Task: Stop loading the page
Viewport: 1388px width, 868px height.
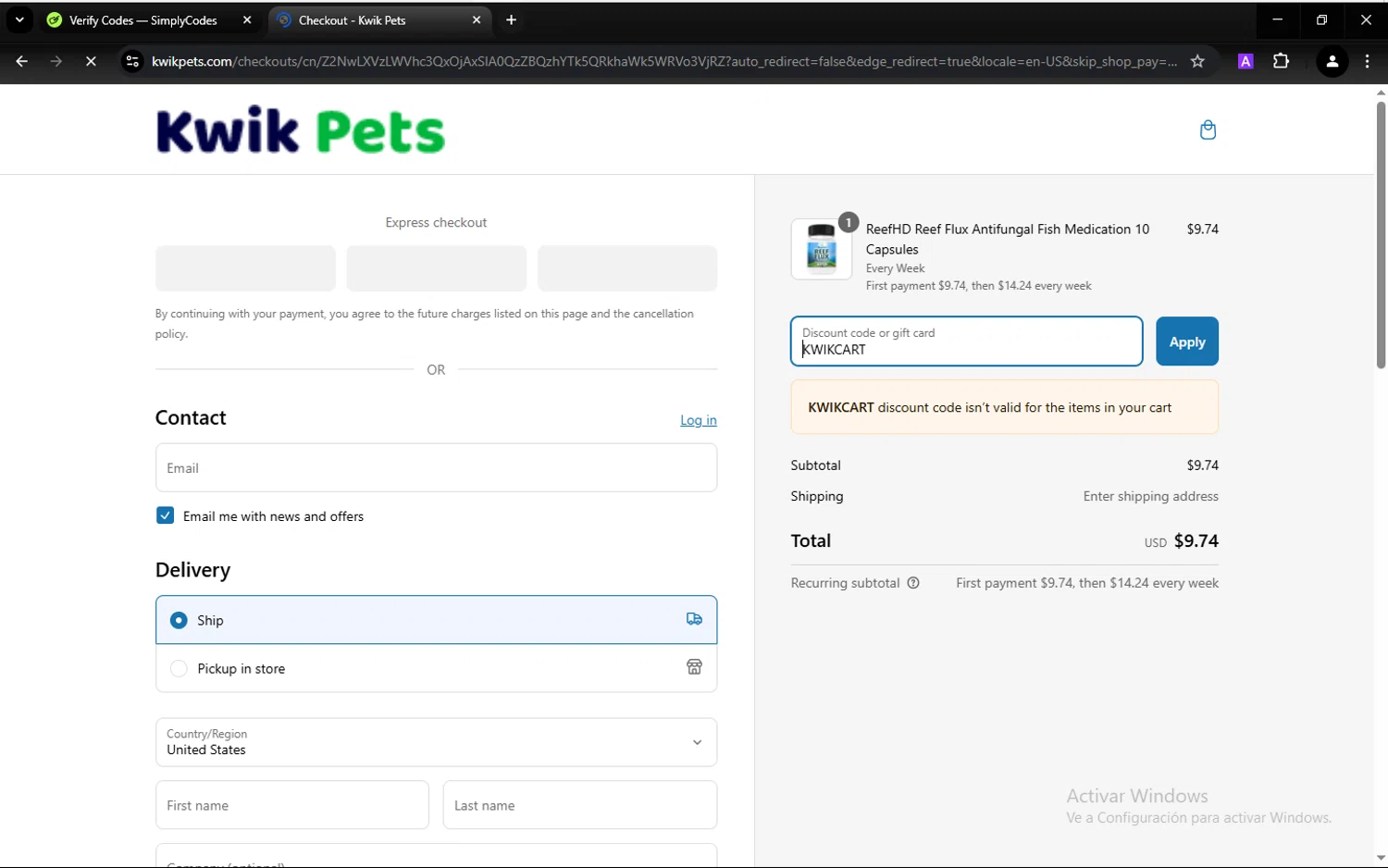Action: click(x=91, y=61)
